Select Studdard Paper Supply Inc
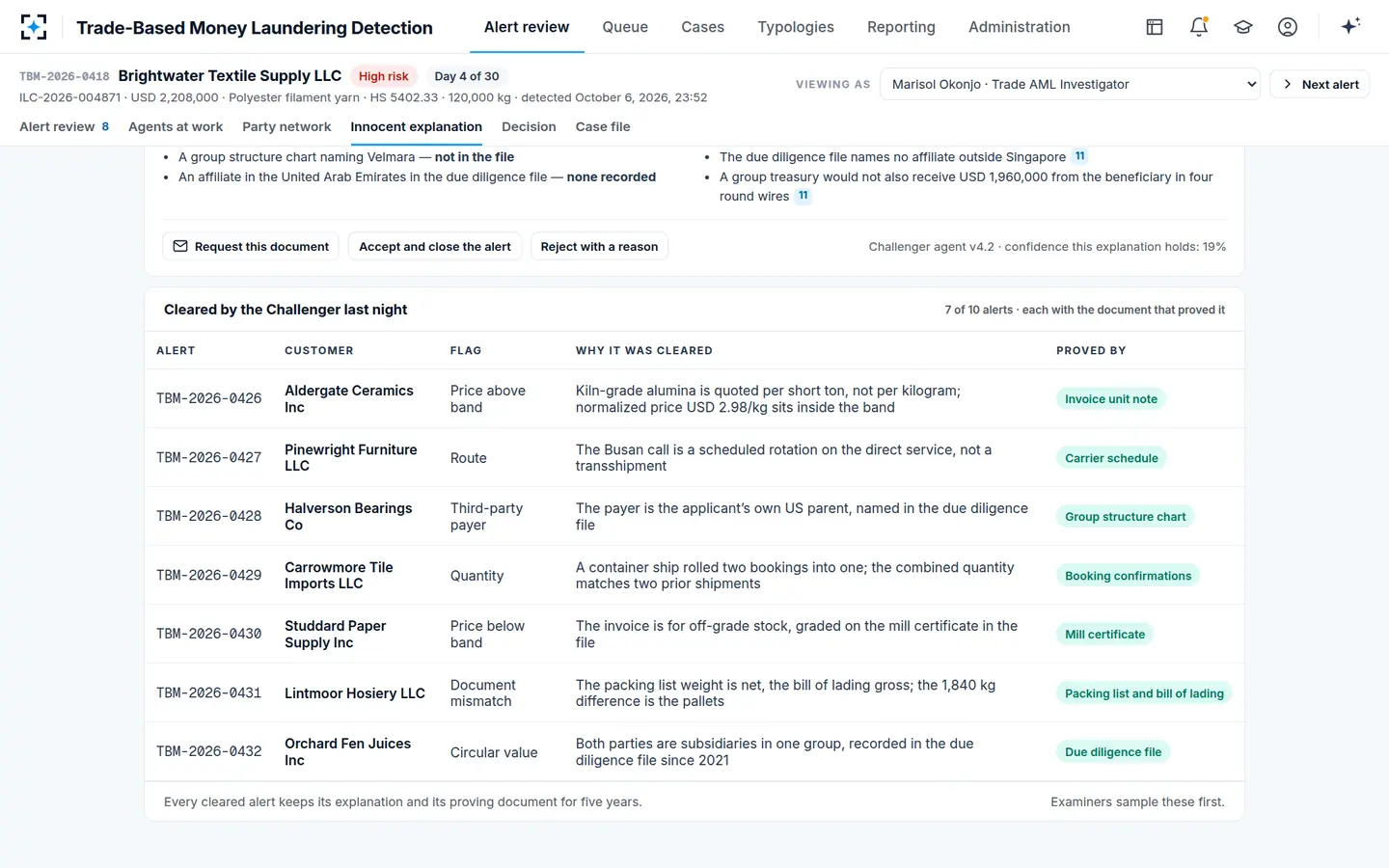This screenshot has width=1389, height=868. [336, 634]
